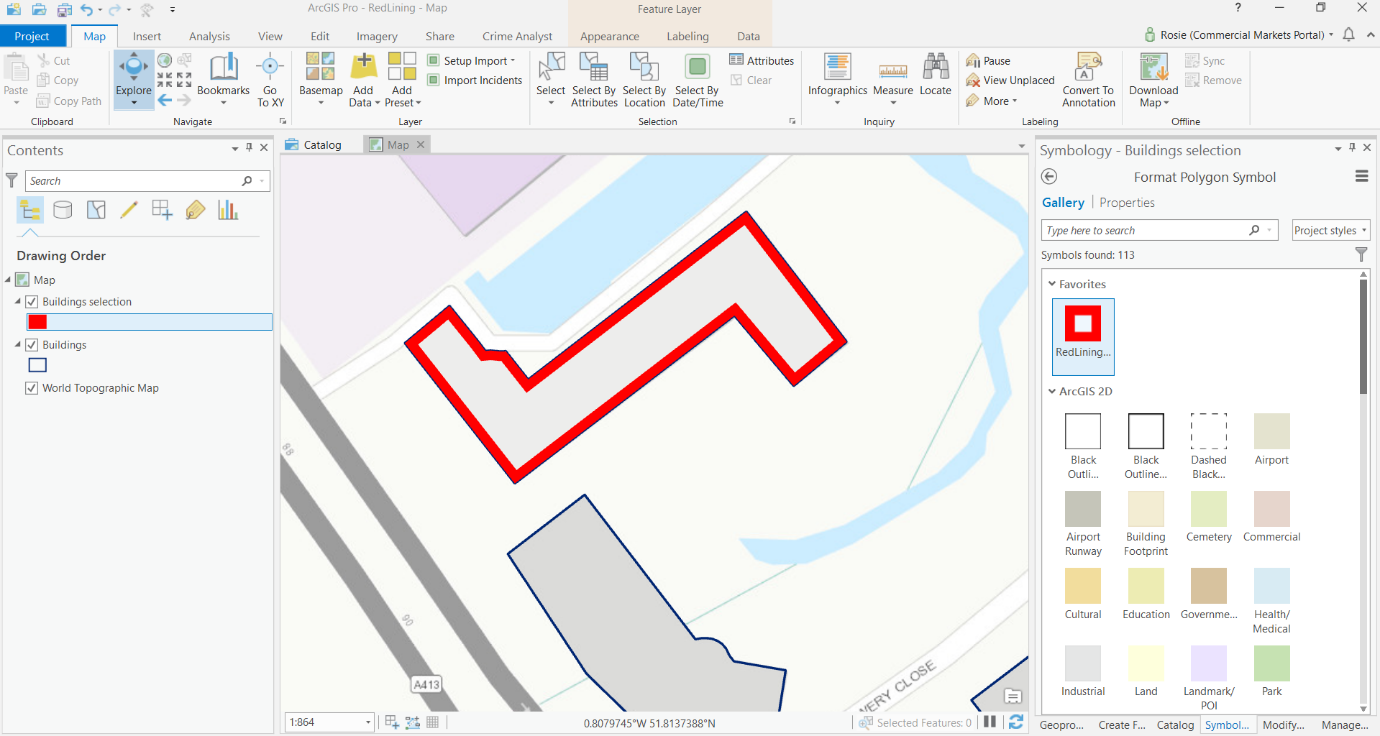Screen dimensions: 1380x736
Task: Activate the Select tool
Action: point(551,80)
